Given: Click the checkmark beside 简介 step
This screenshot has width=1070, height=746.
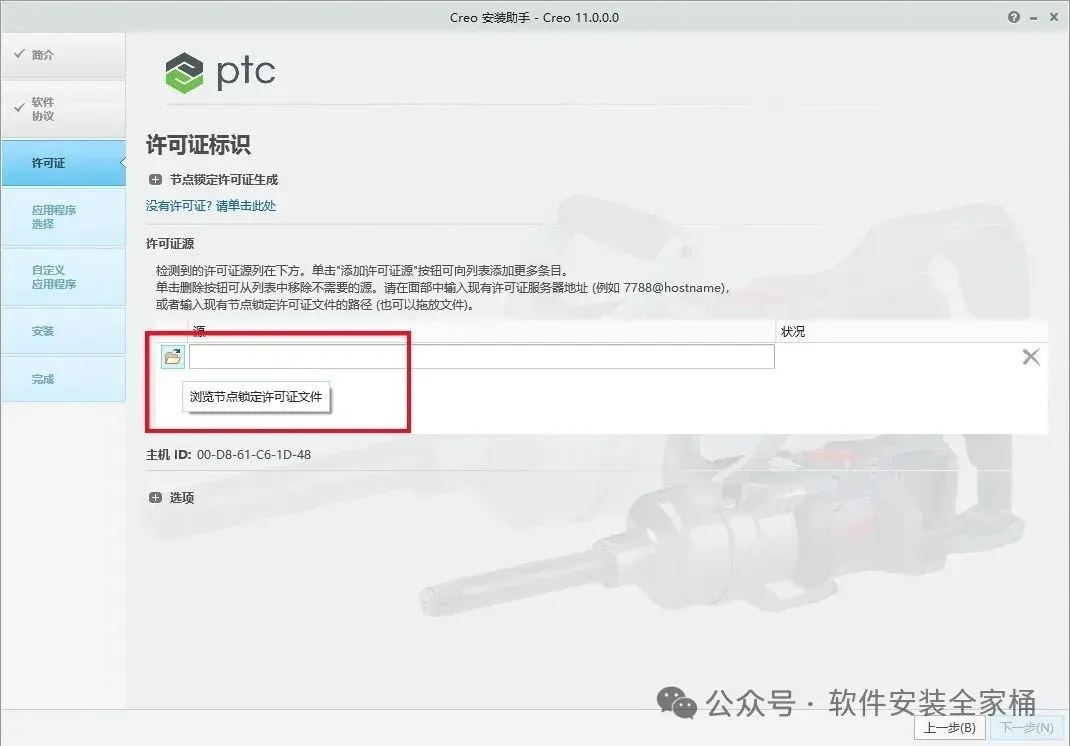Looking at the screenshot, I should [x=19, y=53].
